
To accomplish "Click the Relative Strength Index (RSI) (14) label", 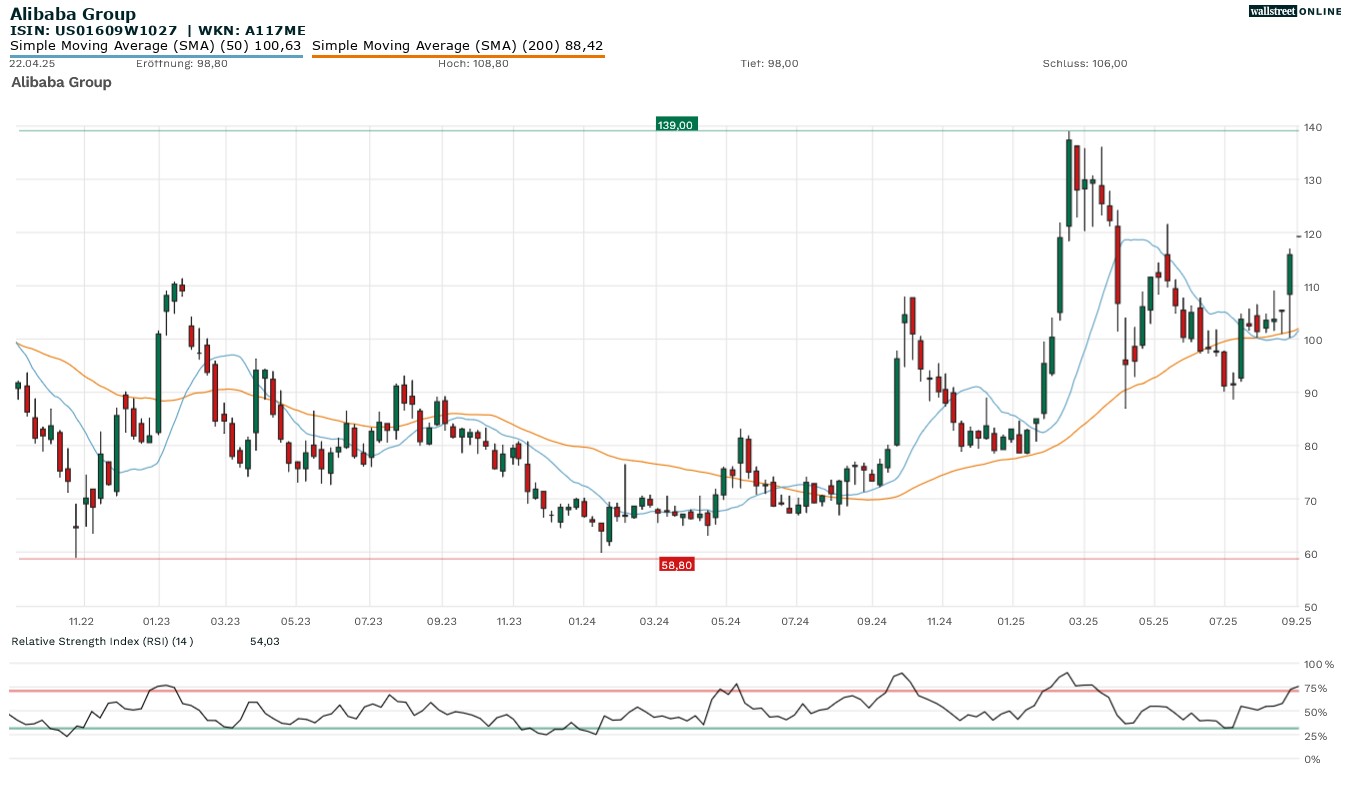I will 102,641.
